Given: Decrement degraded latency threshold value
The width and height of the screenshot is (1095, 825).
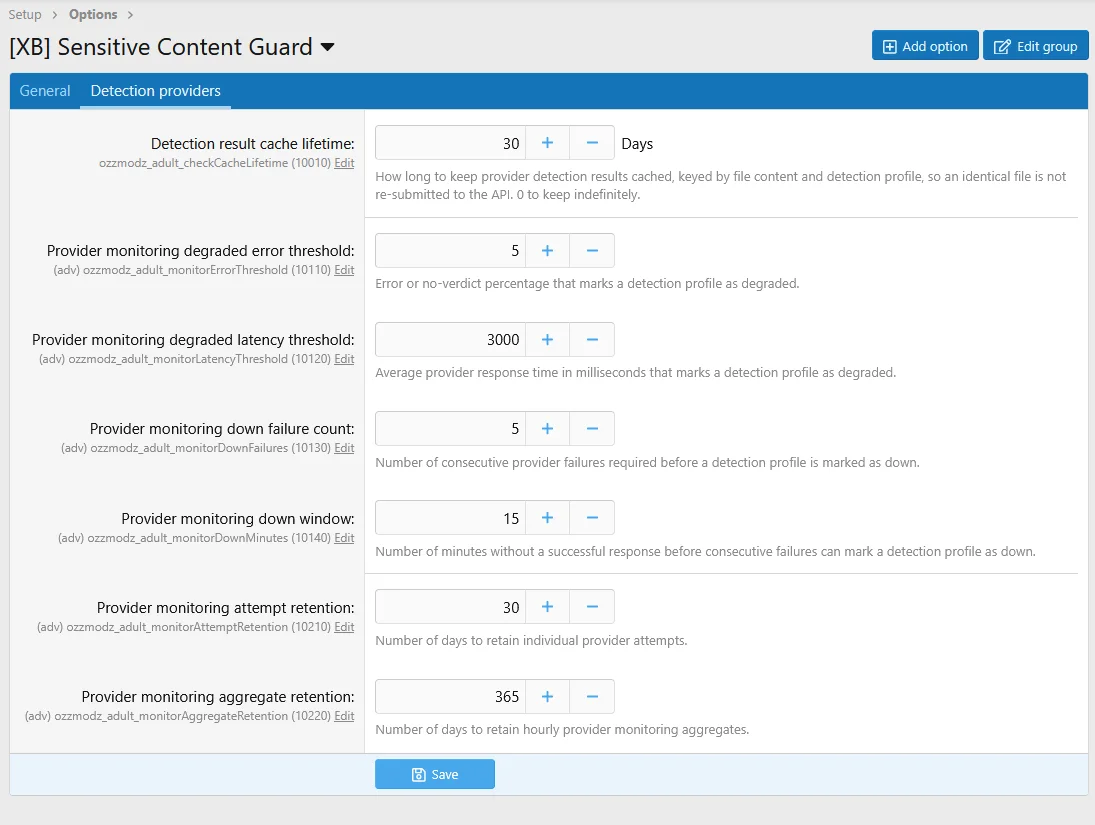Looking at the screenshot, I should pos(592,340).
